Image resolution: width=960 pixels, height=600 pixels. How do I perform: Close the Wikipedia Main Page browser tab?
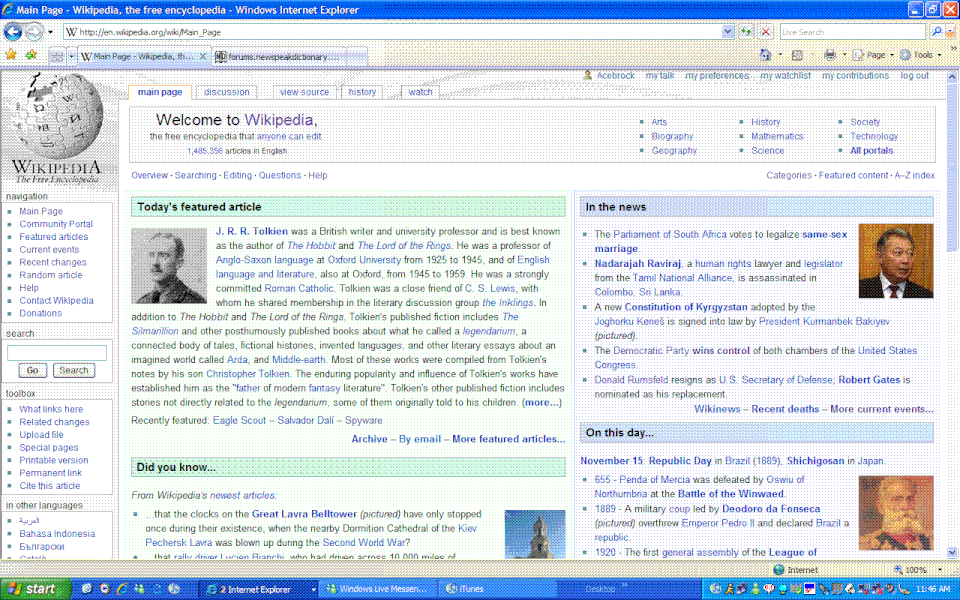[x=202, y=57]
